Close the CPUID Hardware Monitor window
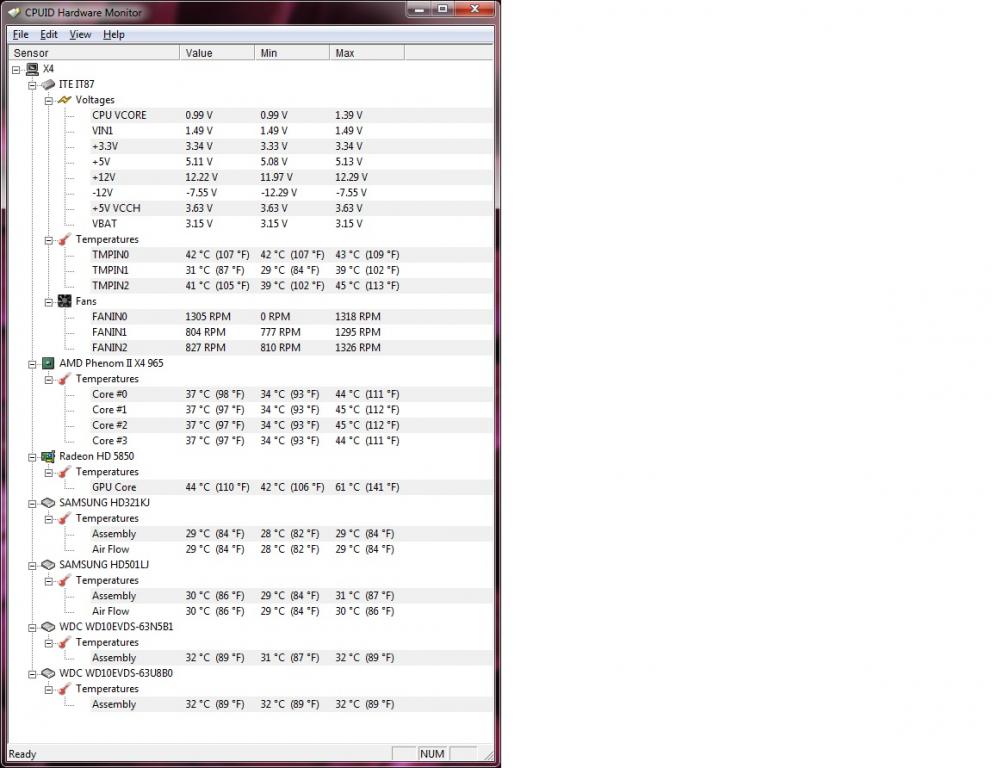The width and height of the screenshot is (992, 768). coord(476,9)
